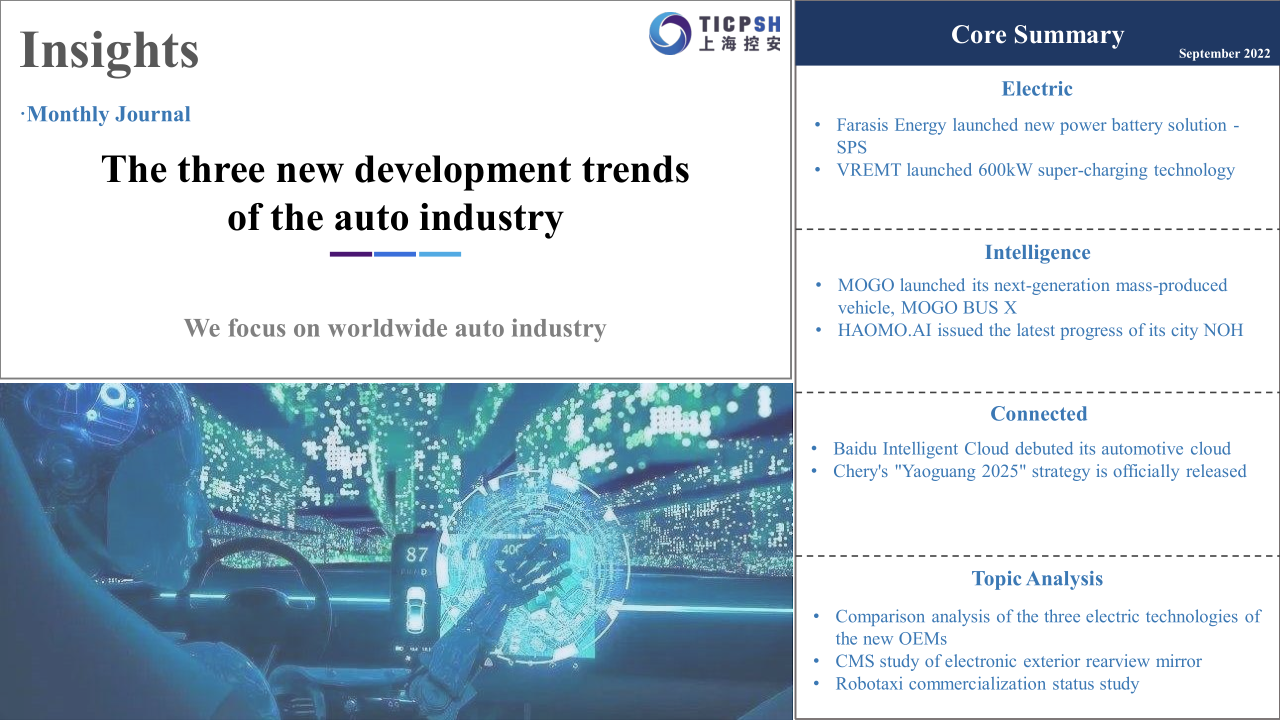Screen dimensions: 1280x720
Task: Select the Core Summary header
Action: click(x=1037, y=35)
